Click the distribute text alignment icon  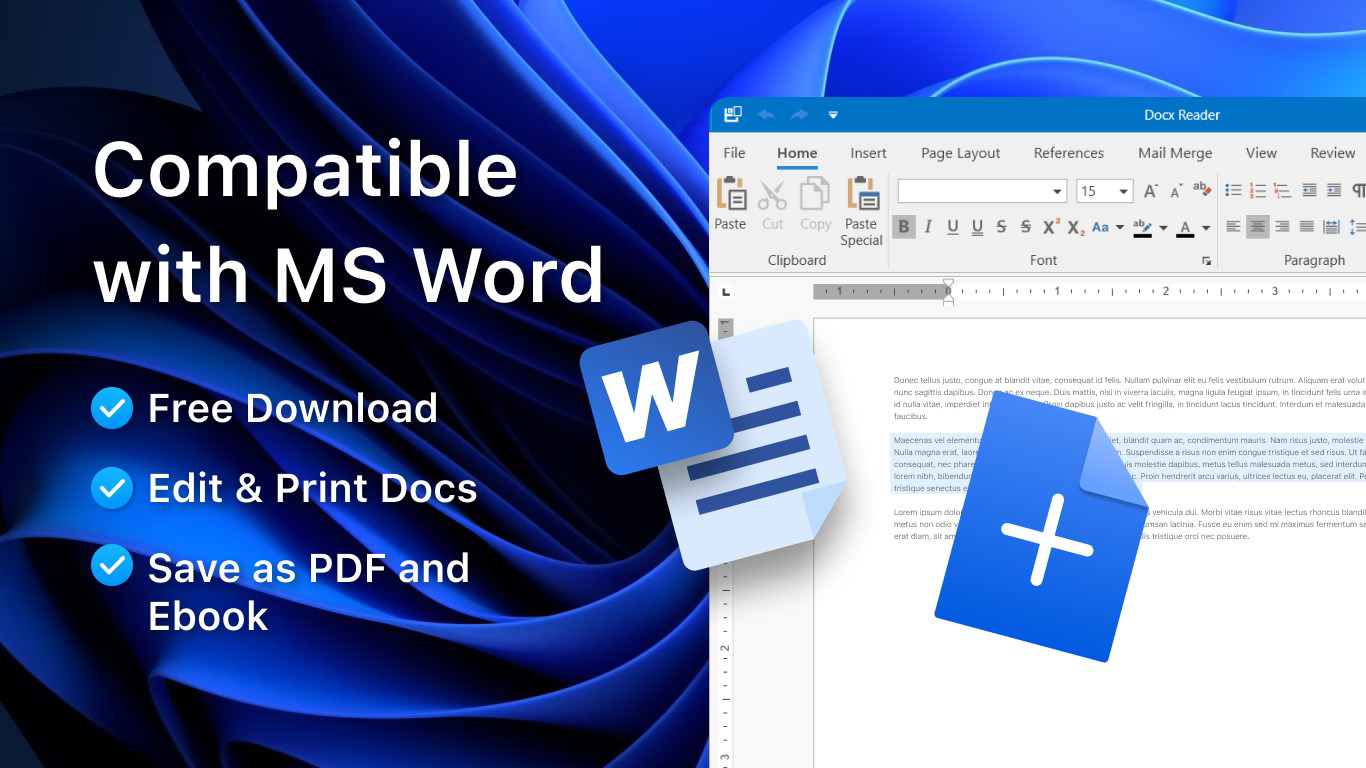[x=1331, y=227]
